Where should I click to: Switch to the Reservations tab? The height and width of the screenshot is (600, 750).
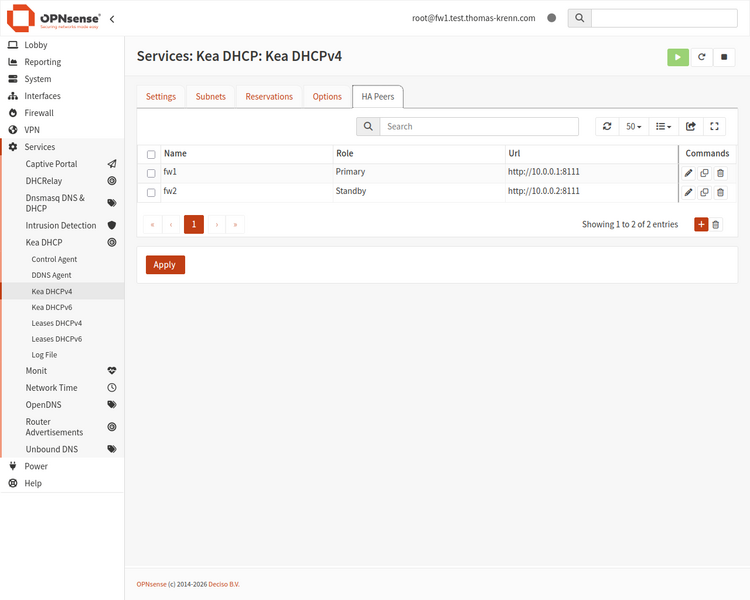(x=269, y=97)
